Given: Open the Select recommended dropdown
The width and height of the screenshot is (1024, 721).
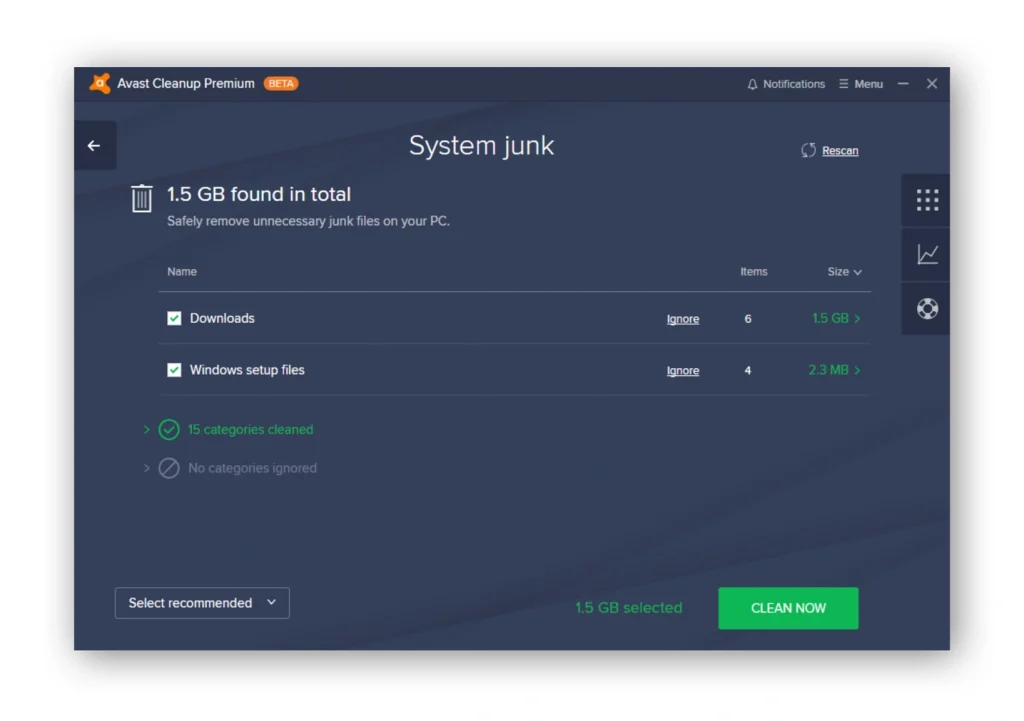Looking at the screenshot, I should [x=202, y=603].
